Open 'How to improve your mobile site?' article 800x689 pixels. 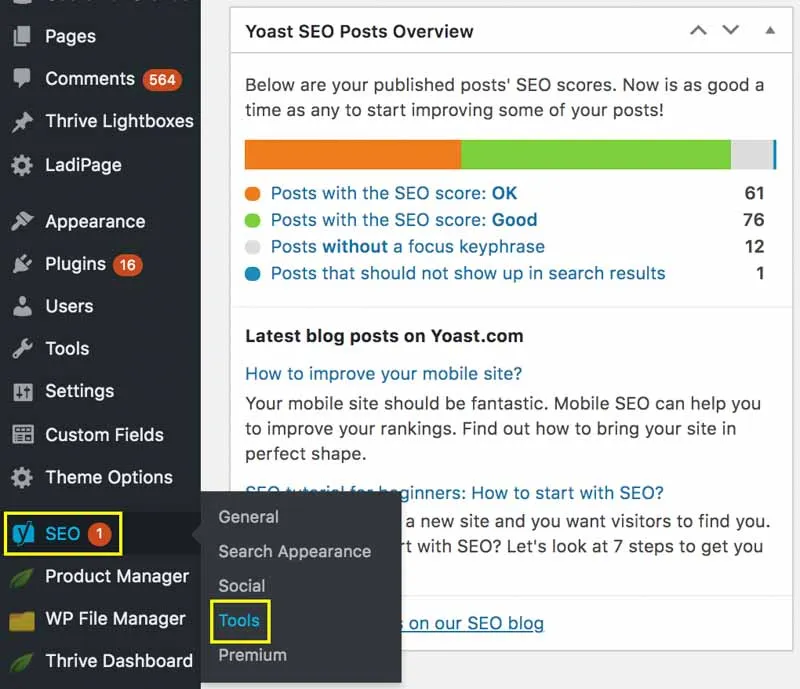click(384, 374)
